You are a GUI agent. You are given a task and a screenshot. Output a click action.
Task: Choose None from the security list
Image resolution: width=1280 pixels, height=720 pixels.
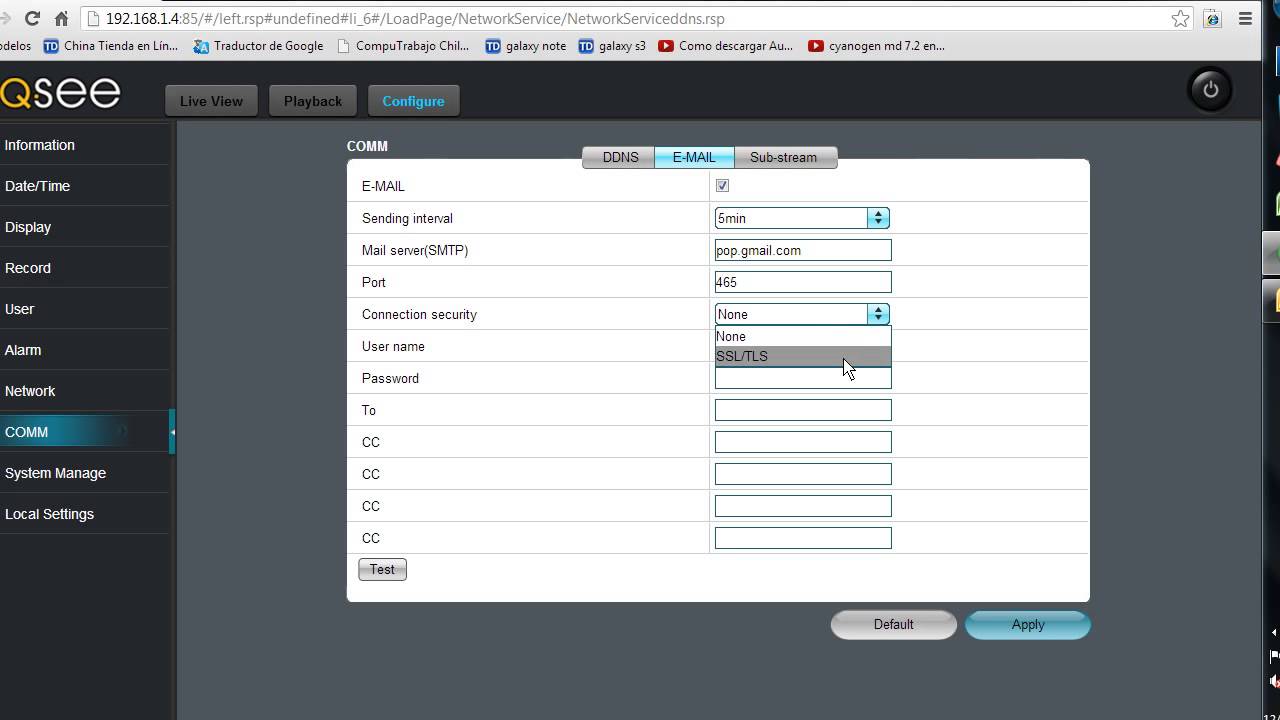pos(803,337)
